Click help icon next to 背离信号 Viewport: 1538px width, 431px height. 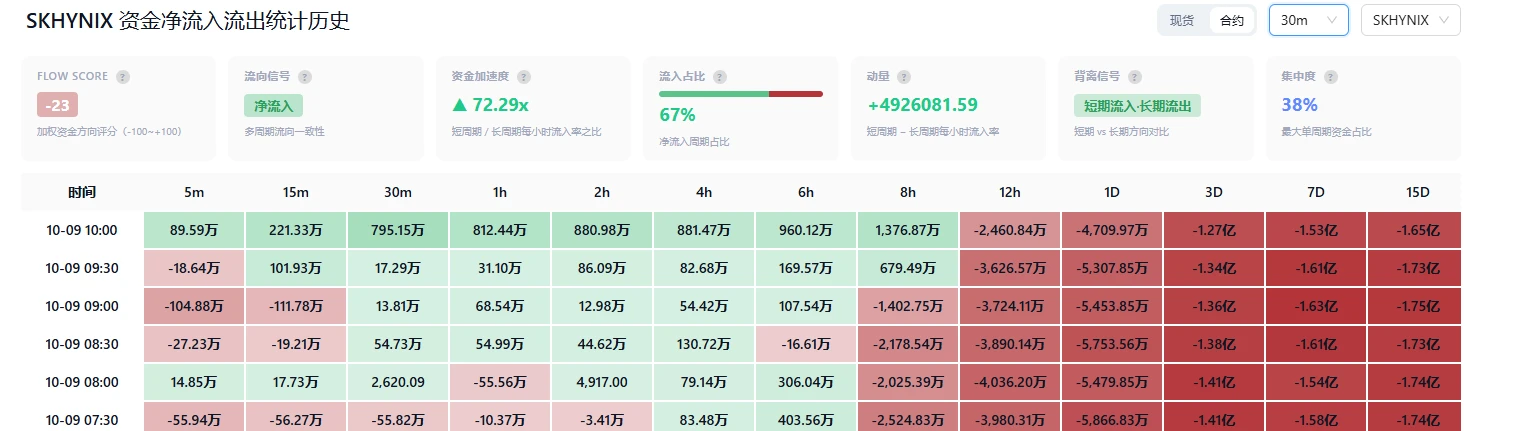click(1134, 77)
